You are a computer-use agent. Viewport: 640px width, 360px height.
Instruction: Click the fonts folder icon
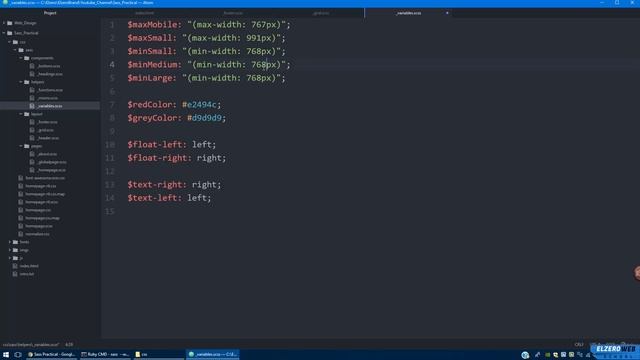click(x=16, y=242)
